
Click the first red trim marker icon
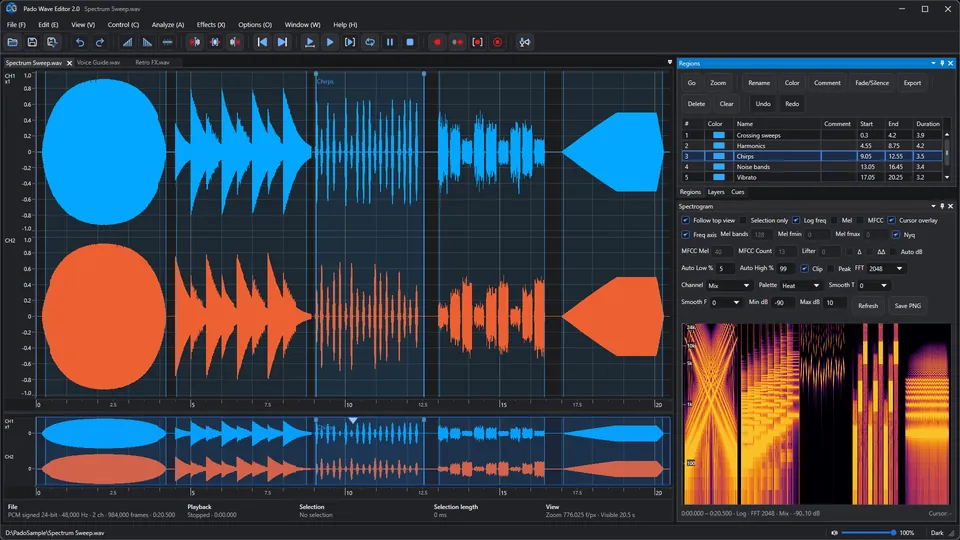pyautogui.click(x=195, y=42)
